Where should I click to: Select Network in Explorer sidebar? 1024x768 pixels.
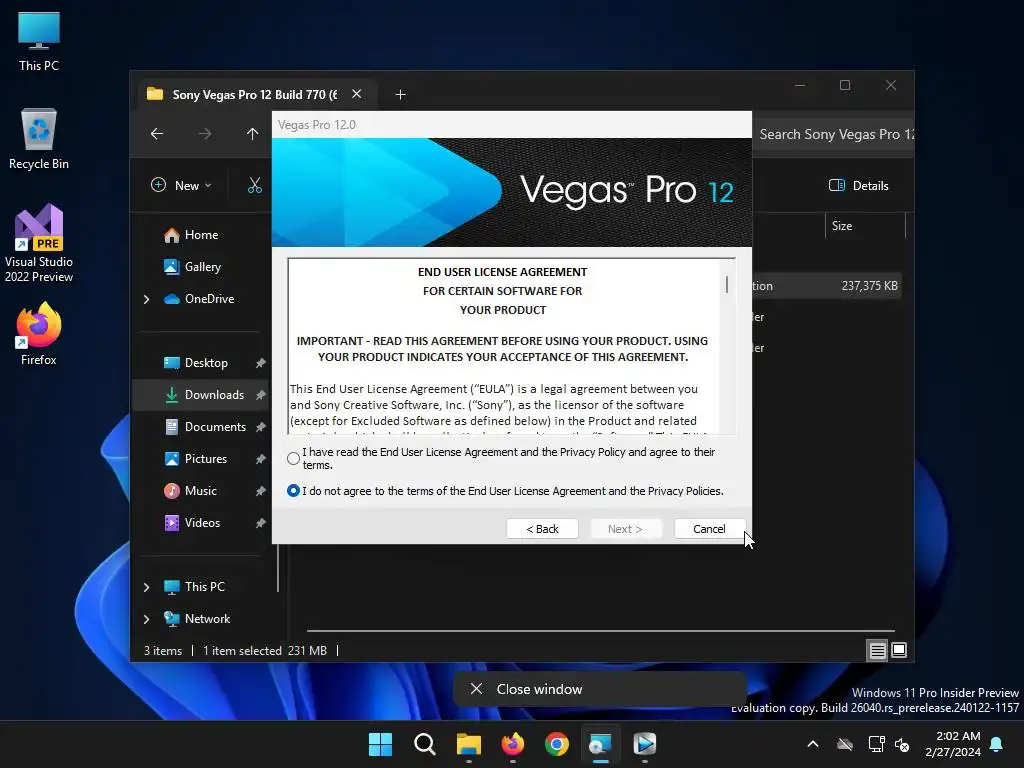[x=197, y=619]
